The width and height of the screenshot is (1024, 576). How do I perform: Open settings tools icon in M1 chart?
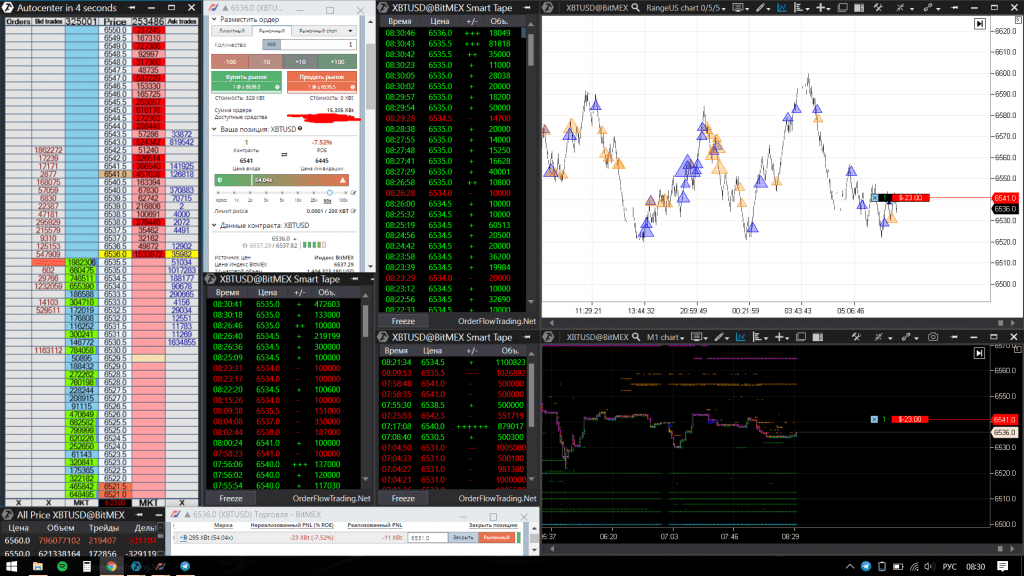[x=856, y=337]
